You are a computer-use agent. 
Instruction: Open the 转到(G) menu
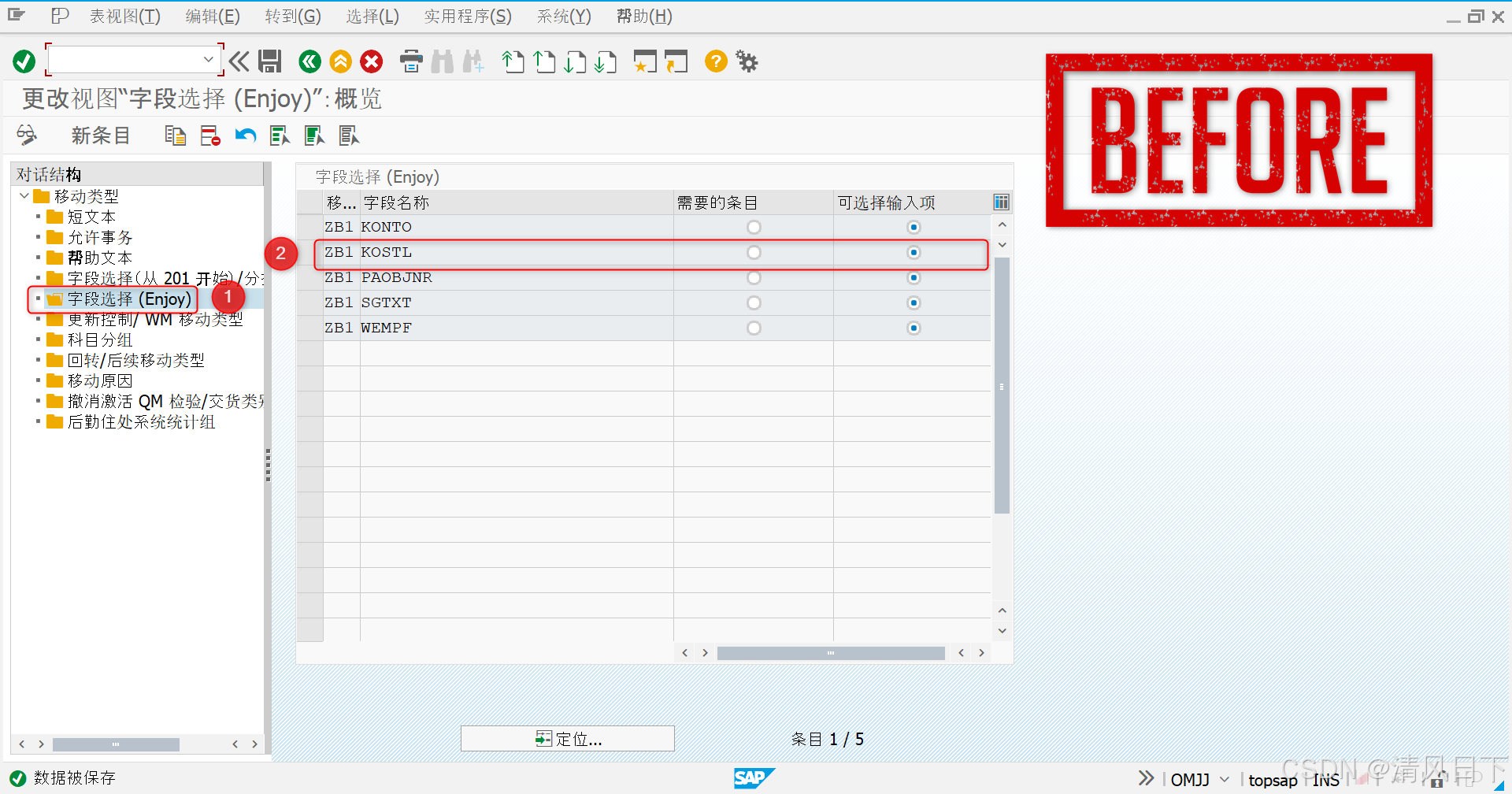click(293, 17)
